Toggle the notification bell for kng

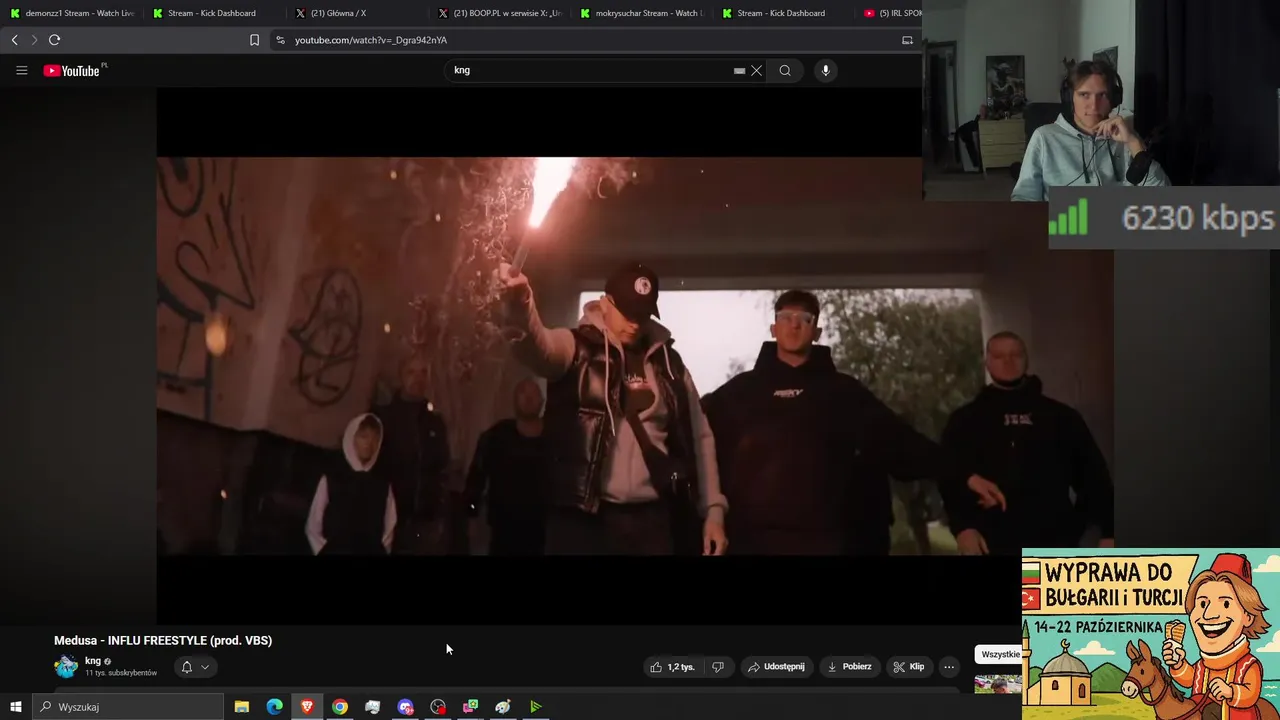pos(186,667)
